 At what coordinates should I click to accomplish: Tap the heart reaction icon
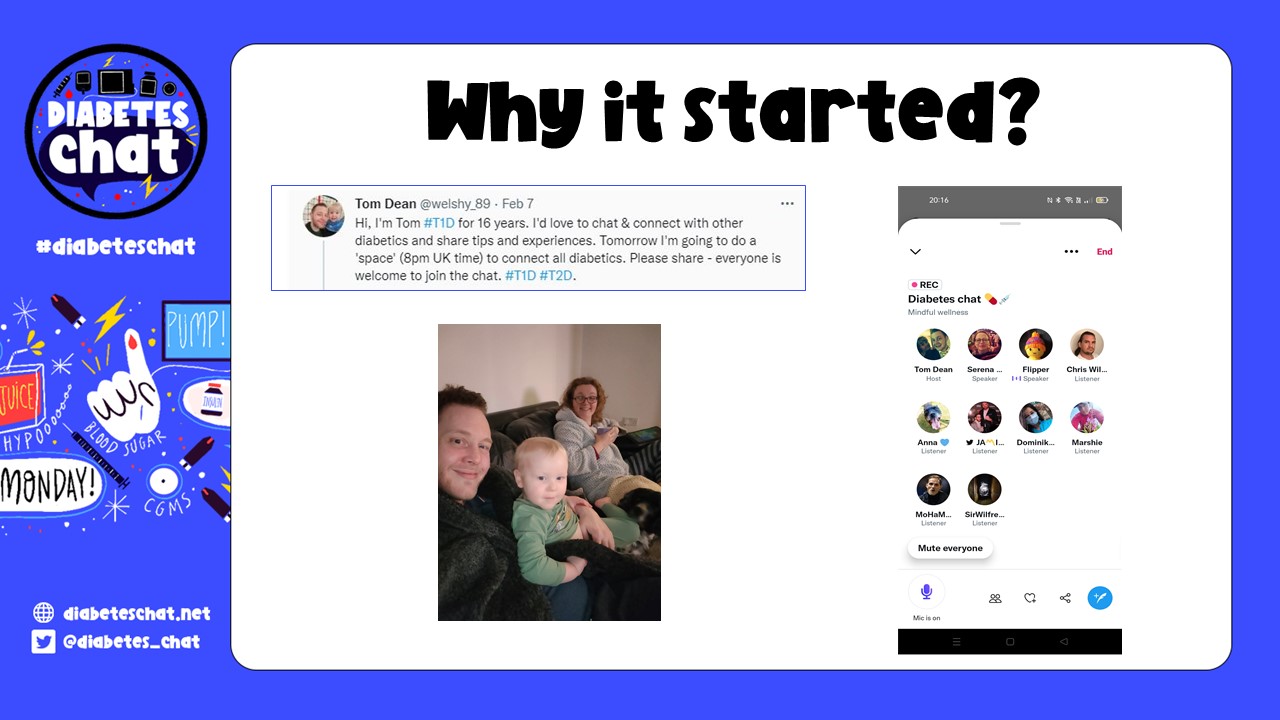pos(1030,598)
